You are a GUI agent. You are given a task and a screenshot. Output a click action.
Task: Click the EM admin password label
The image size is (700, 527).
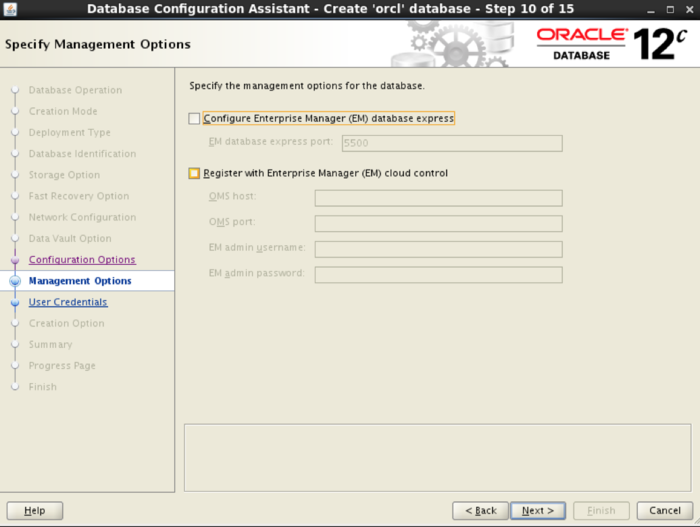(257, 273)
